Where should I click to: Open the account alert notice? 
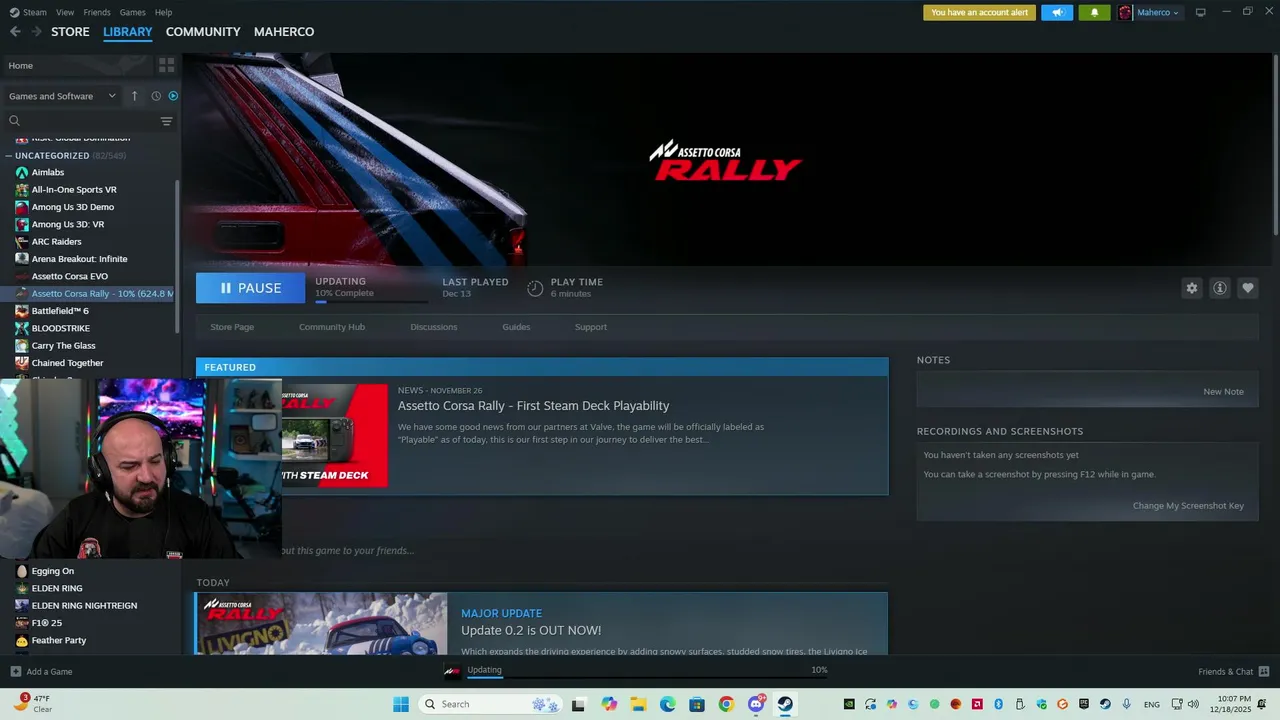(979, 13)
